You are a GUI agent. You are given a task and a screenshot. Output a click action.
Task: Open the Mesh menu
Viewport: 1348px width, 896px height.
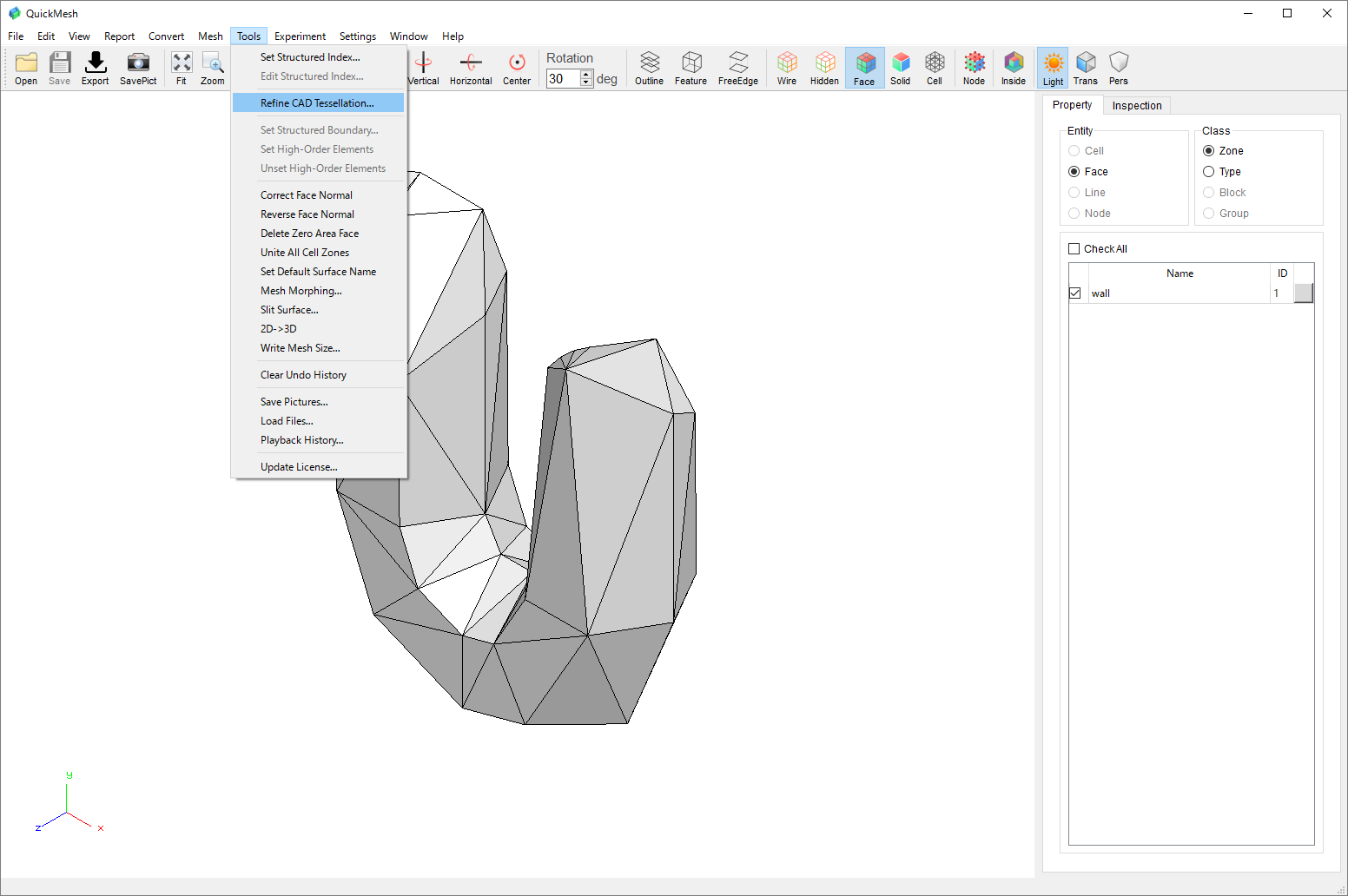click(x=210, y=36)
